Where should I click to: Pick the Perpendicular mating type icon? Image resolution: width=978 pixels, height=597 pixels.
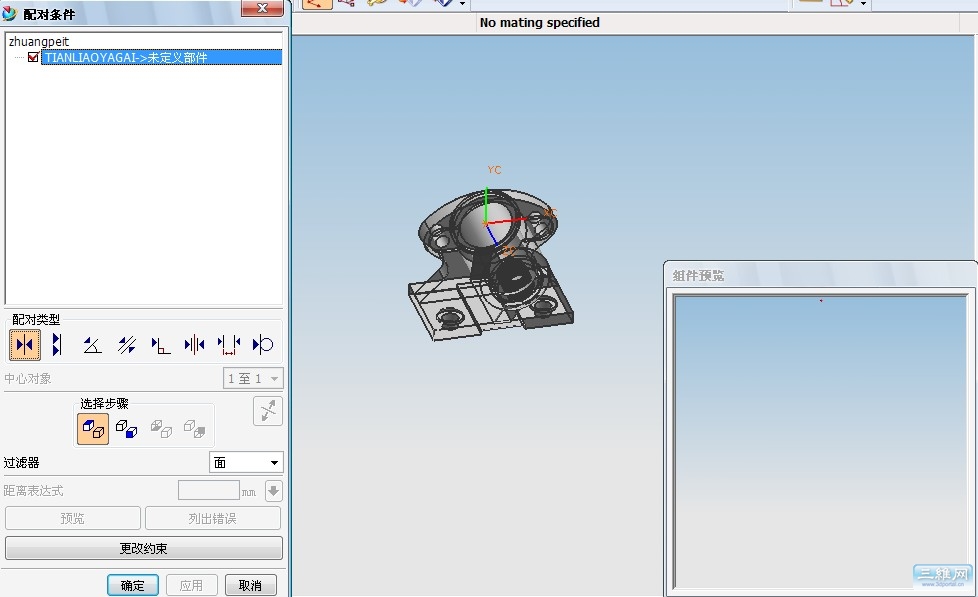(161, 344)
